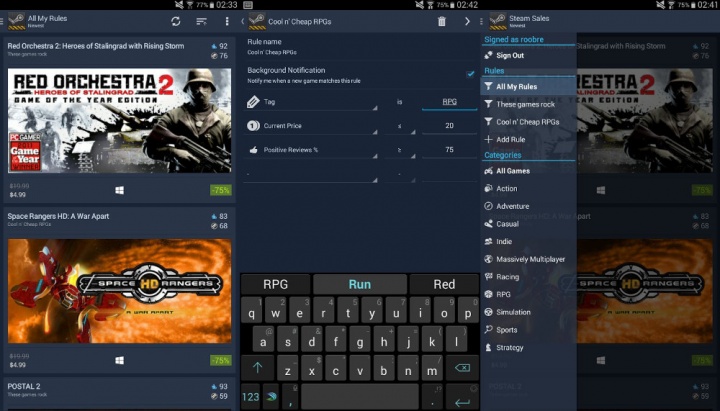The width and height of the screenshot is (720, 411).
Task: Select the Strategy category
Action: tap(529, 348)
